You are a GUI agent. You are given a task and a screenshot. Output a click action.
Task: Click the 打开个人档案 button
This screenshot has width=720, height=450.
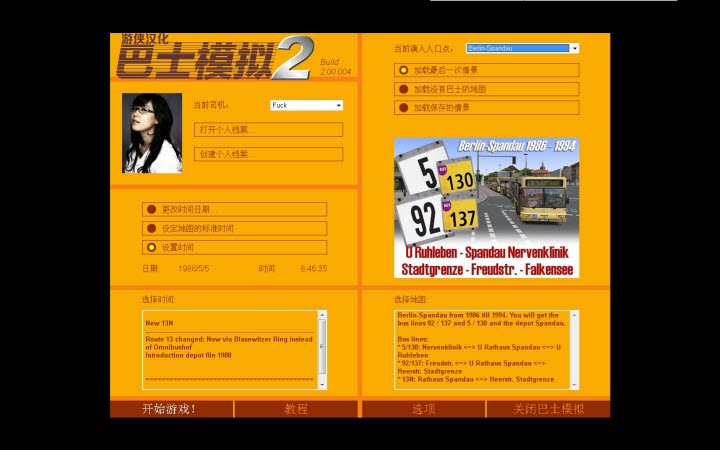268,129
